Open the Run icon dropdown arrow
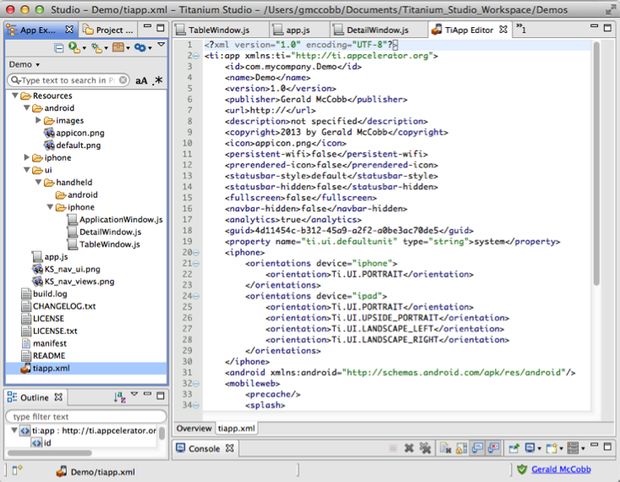 tap(84, 48)
